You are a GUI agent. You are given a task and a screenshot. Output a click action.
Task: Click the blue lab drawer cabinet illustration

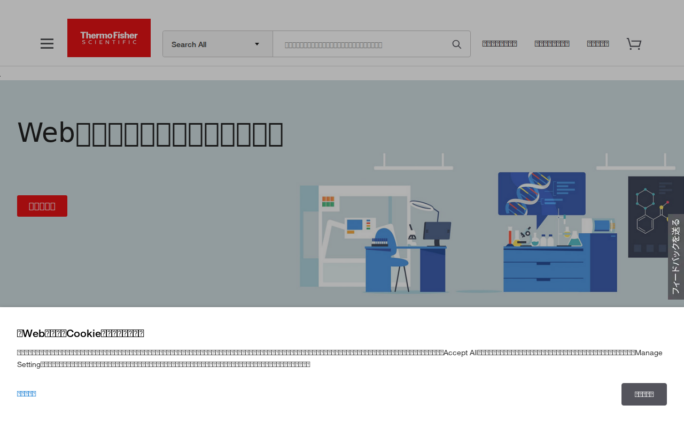543,267
